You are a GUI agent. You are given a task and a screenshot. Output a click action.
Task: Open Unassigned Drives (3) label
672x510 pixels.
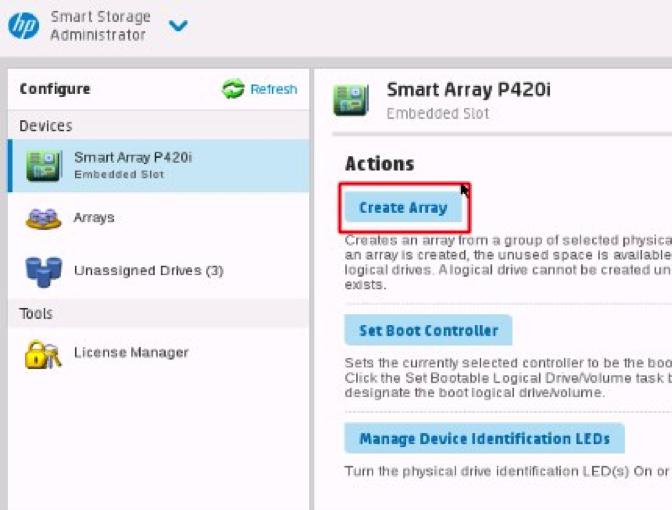(x=149, y=271)
